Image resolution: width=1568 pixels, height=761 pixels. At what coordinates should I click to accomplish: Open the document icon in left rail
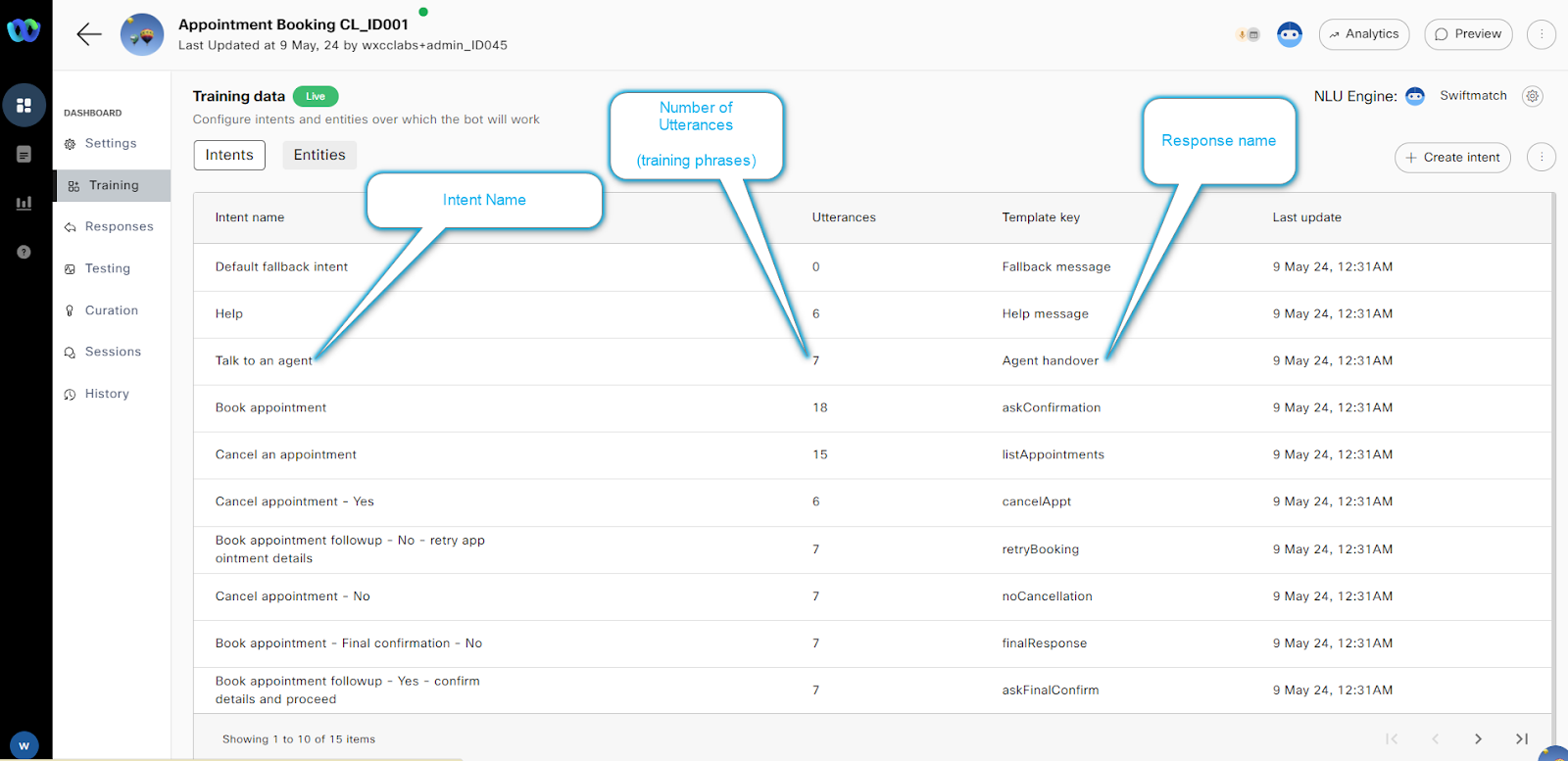point(24,155)
